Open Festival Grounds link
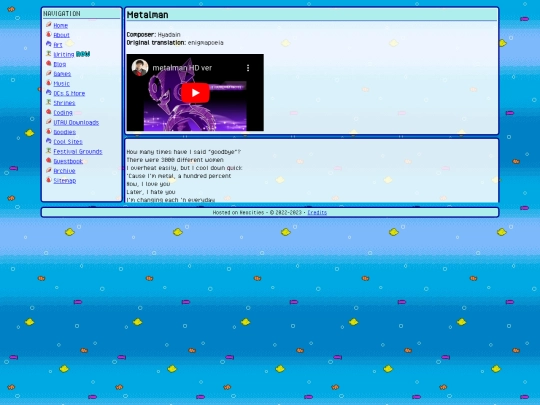 point(78,151)
